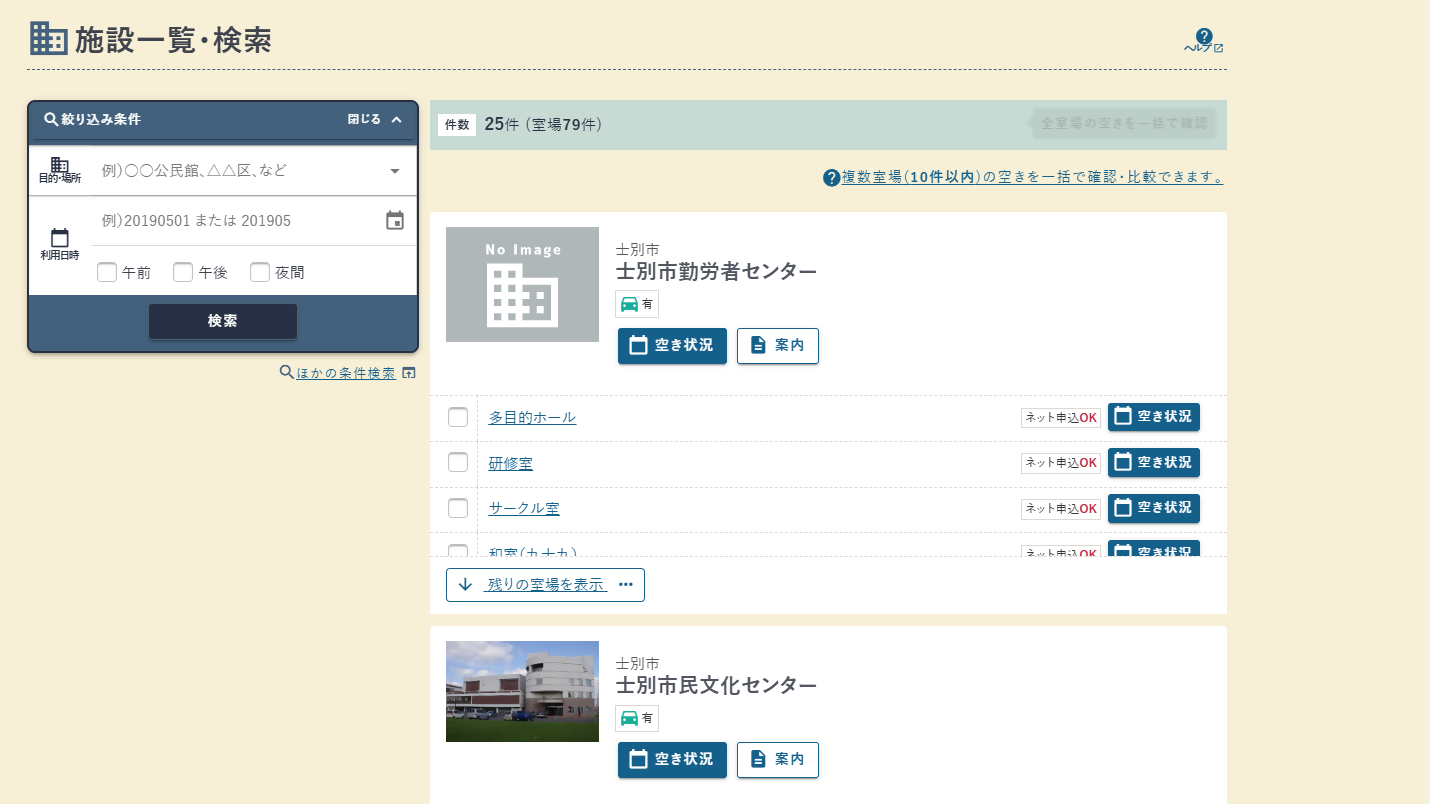Select the 多目的ホール checkbox
This screenshot has height=804, width=1430.
pos(458,417)
